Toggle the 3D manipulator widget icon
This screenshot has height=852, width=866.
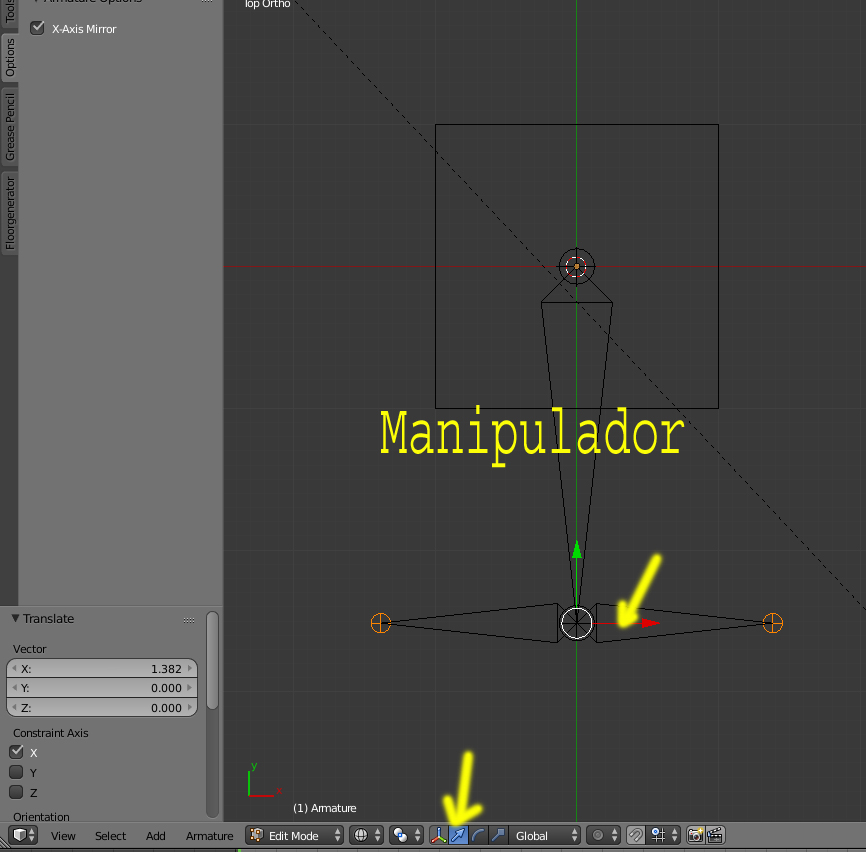439,835
